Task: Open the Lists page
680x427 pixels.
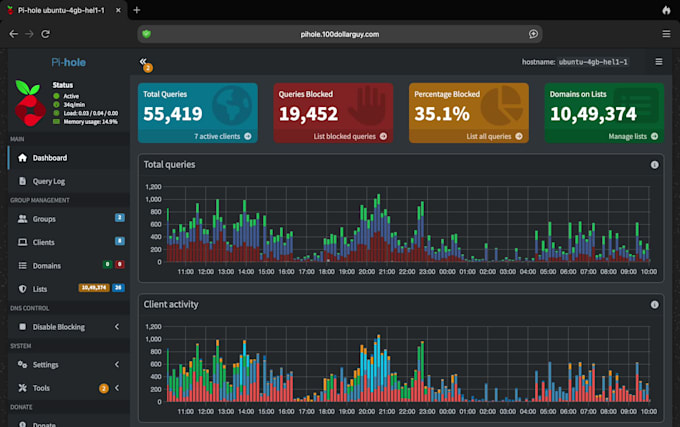Action: click(69, 289)
